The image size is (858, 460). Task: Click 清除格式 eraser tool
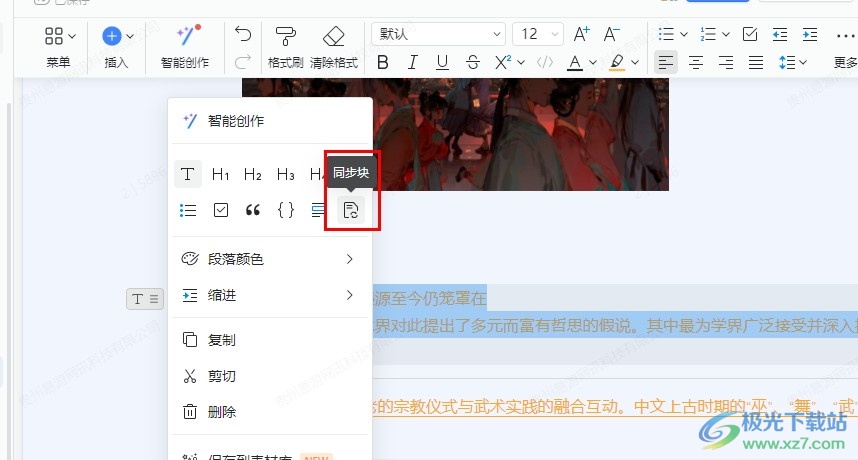click(334, 48)
